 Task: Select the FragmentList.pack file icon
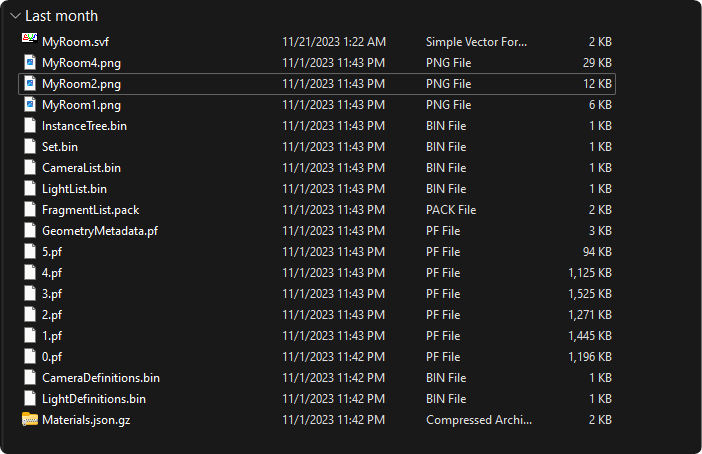[29, 210]
